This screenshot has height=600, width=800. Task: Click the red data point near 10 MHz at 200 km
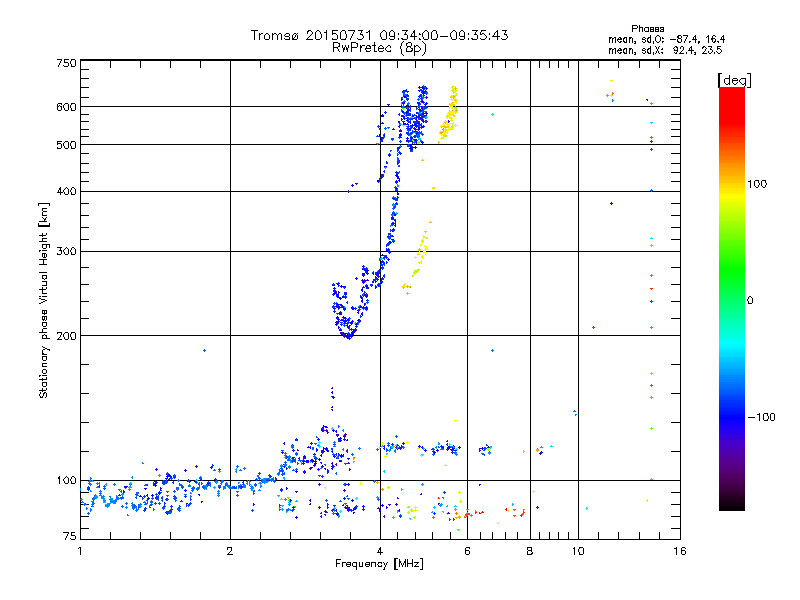593,328
